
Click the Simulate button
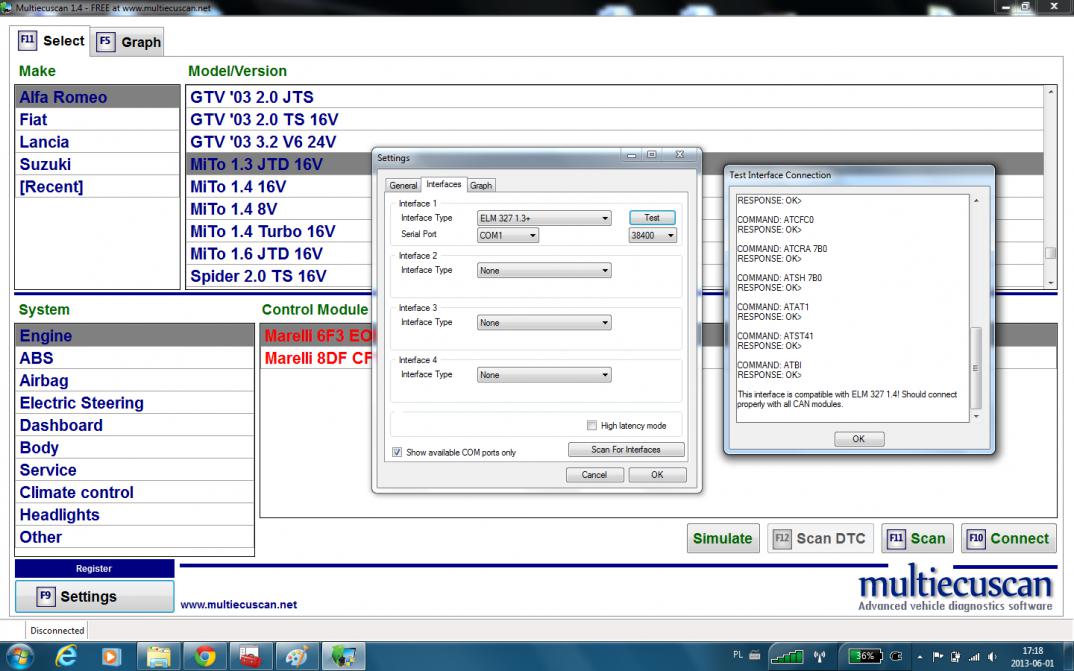coord(723,538)
